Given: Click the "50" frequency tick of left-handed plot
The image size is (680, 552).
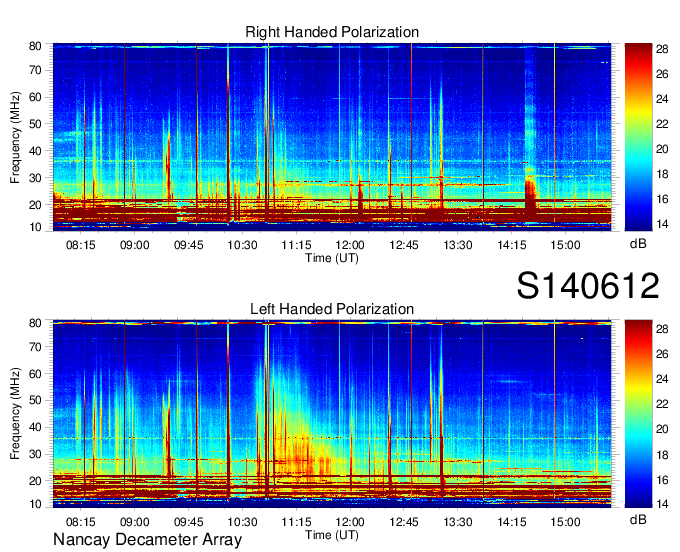Looking at the screenshot, I should [x=35, y=400].
